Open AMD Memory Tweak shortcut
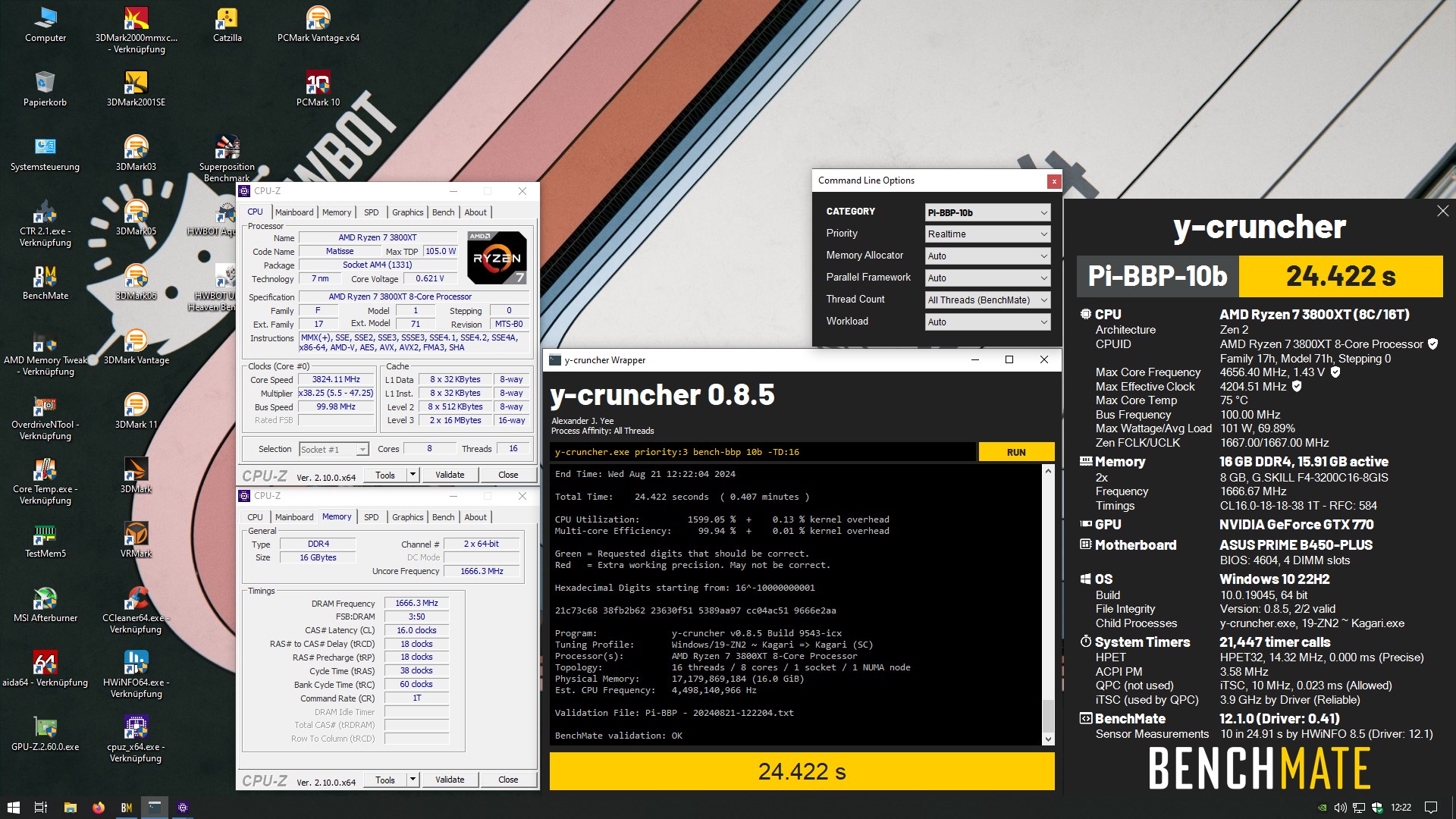Image resolution: width=1456 pixels, height=819 pixels. 45,353
